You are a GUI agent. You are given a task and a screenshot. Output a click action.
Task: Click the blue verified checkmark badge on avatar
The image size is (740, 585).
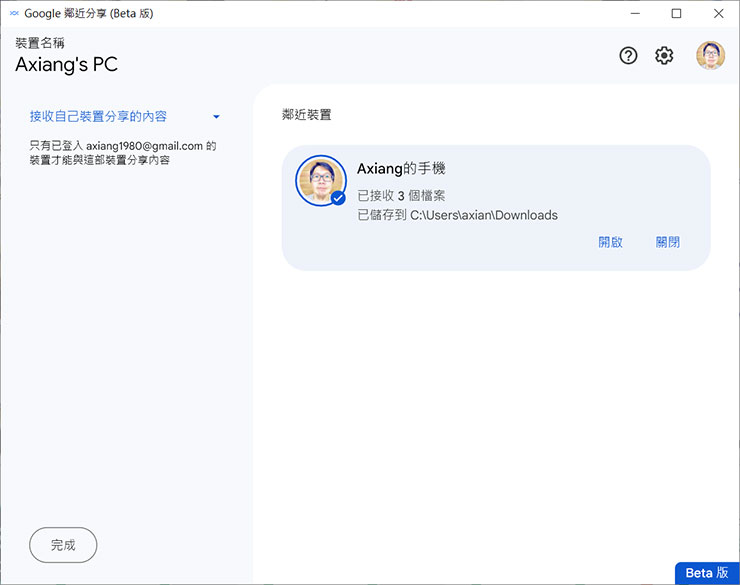click(x=338, y=198)
